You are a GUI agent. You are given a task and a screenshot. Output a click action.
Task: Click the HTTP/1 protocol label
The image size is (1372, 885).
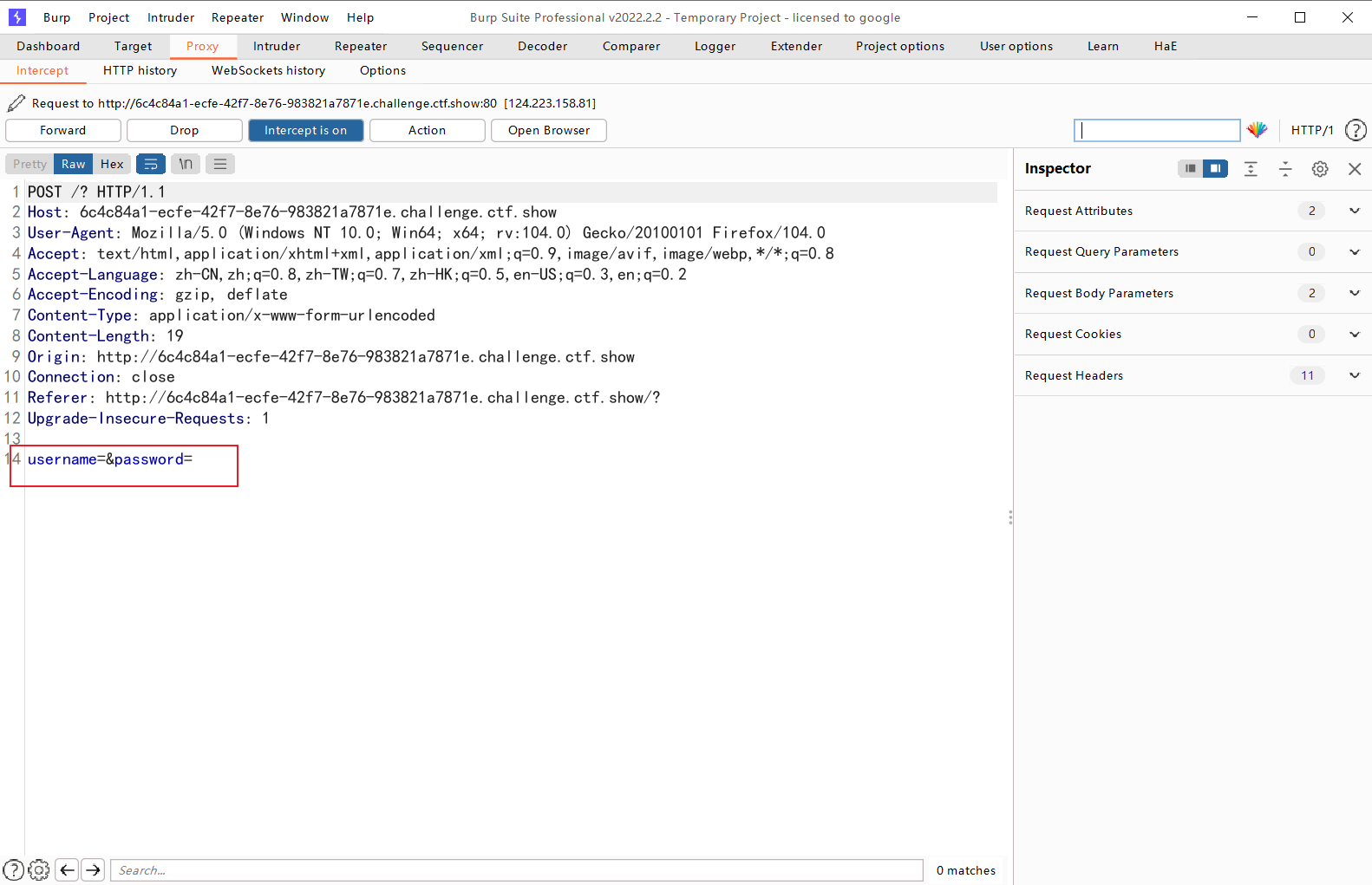coord(1312,130)
